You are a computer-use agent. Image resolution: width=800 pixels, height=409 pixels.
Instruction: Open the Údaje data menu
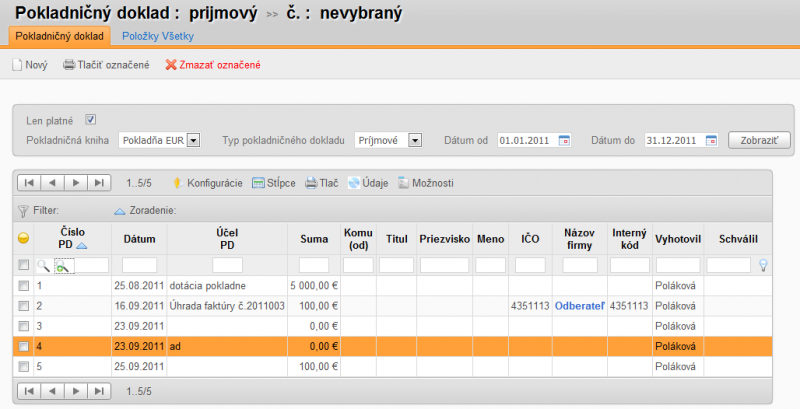click(368, 183)
